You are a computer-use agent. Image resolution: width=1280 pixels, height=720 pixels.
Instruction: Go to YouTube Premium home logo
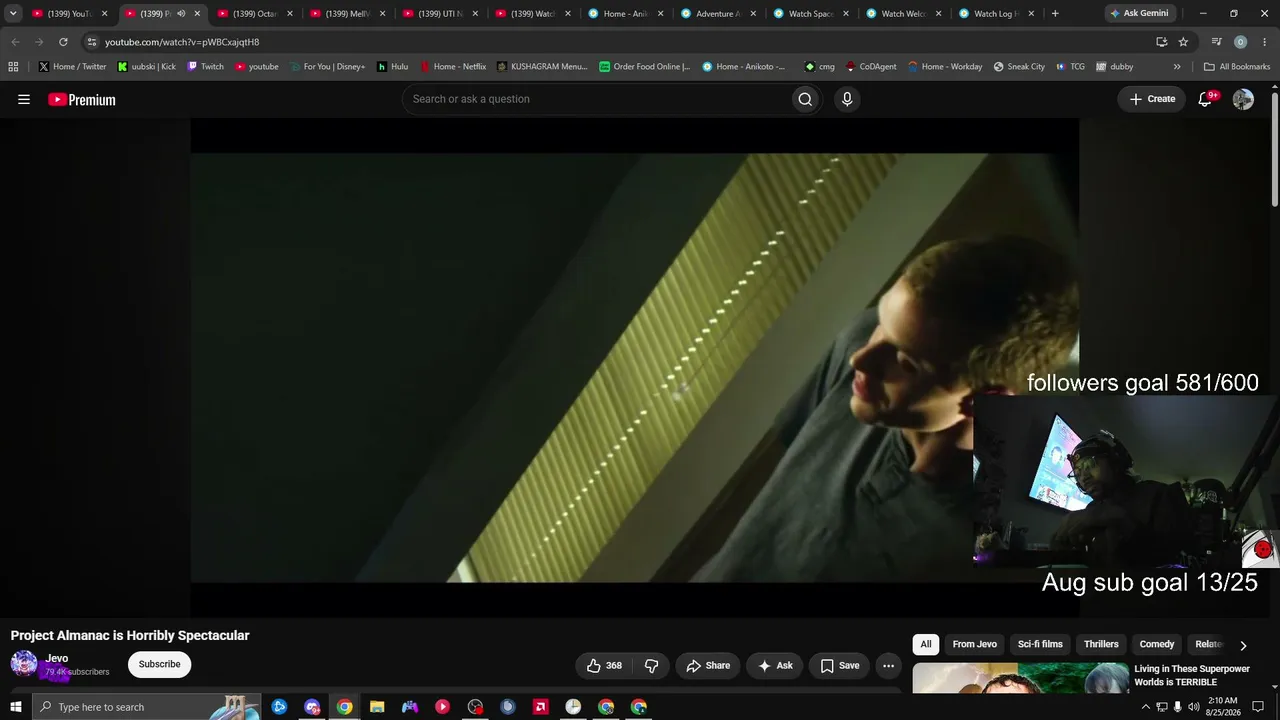point(82,99)
